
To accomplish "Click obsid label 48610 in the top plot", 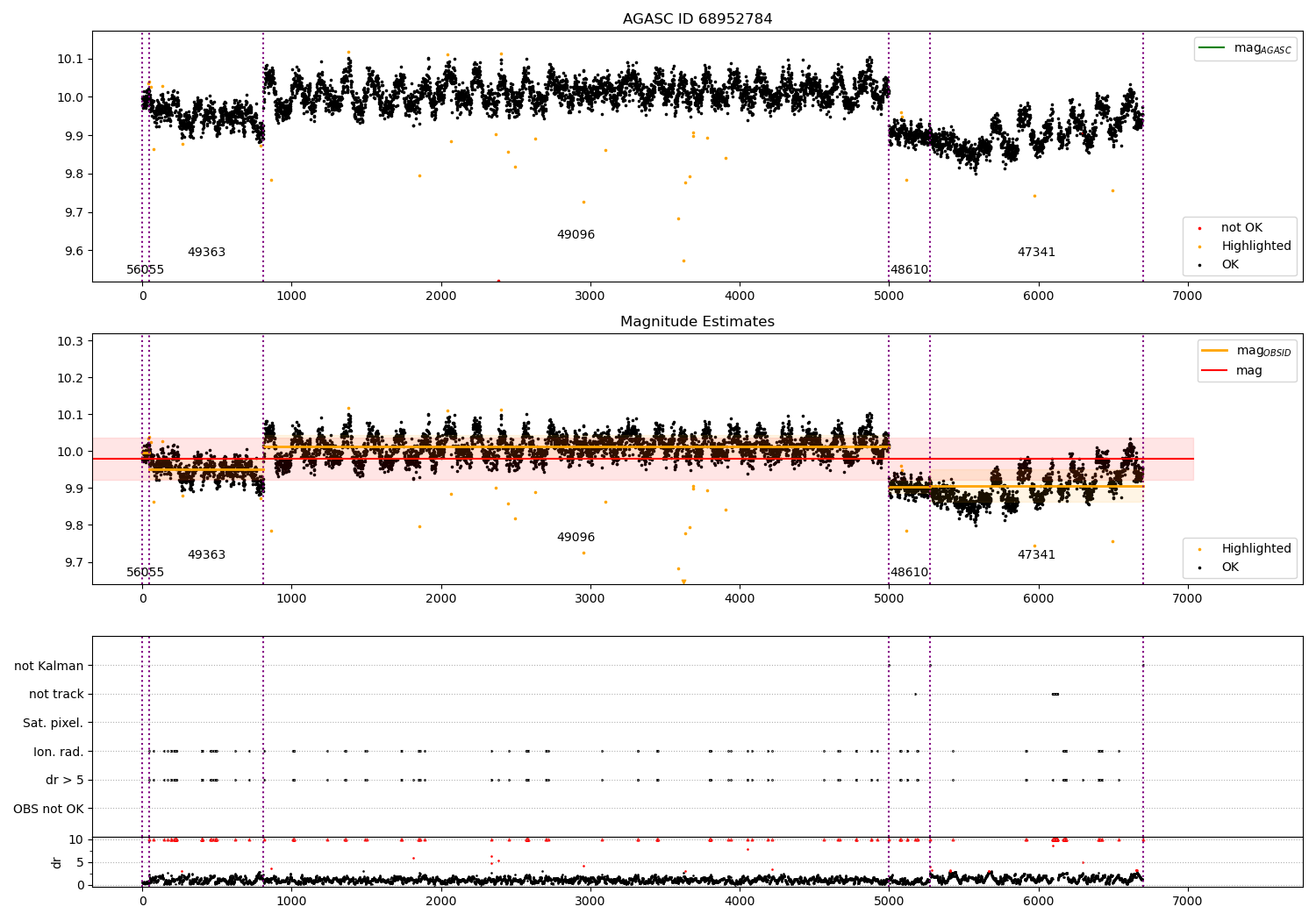I will click(910, 270).
